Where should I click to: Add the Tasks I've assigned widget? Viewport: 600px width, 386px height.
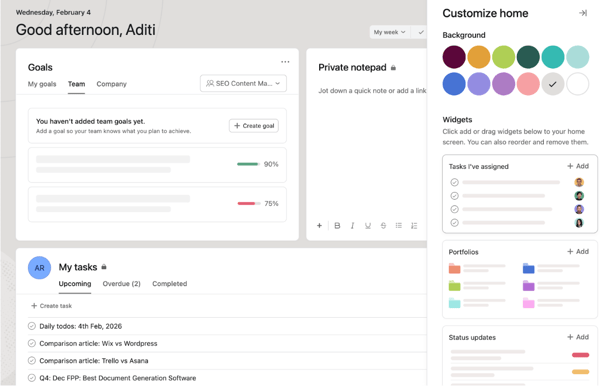pos(578,166)
